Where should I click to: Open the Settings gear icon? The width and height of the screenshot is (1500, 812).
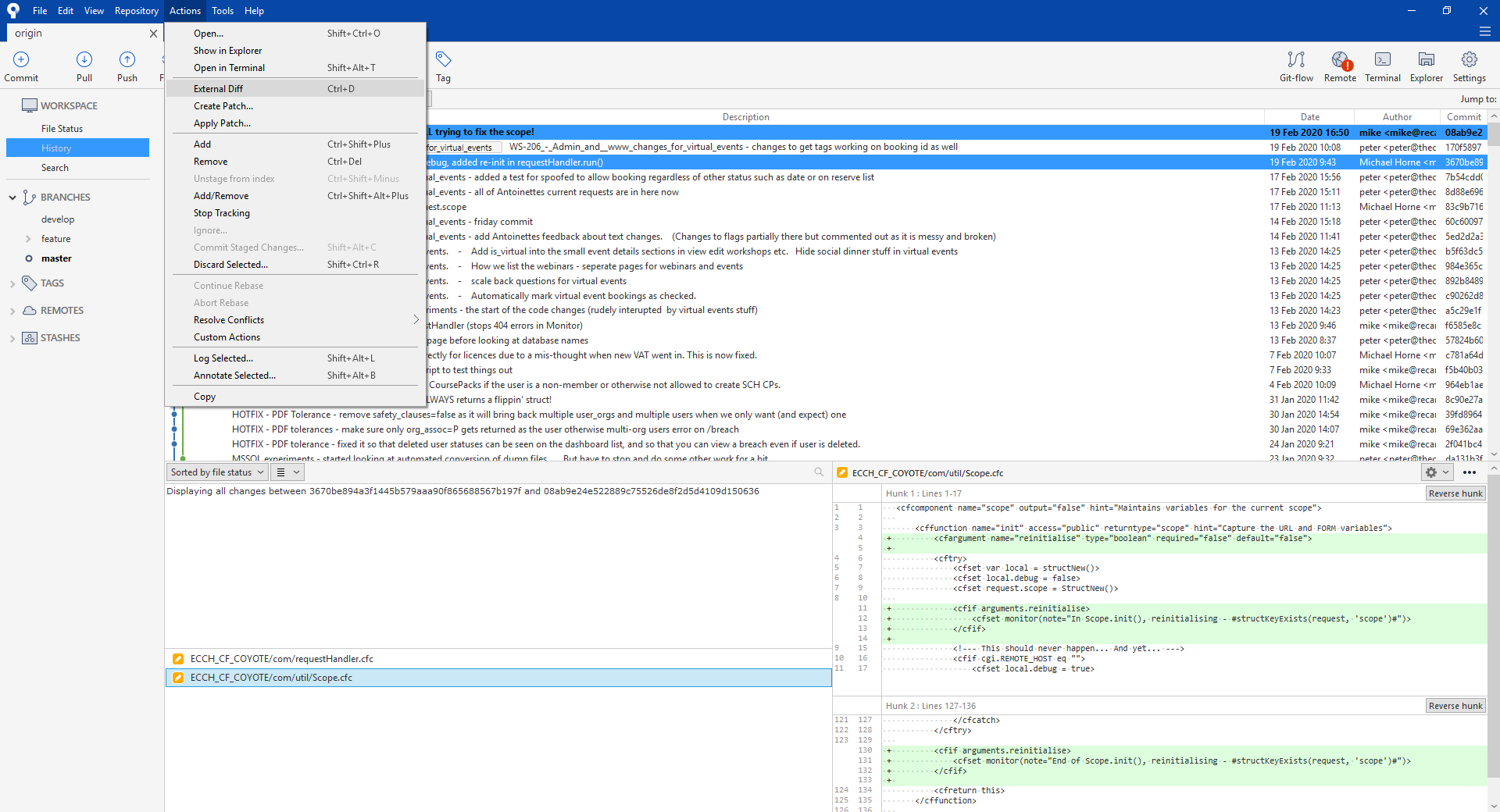click(1470, 66)
